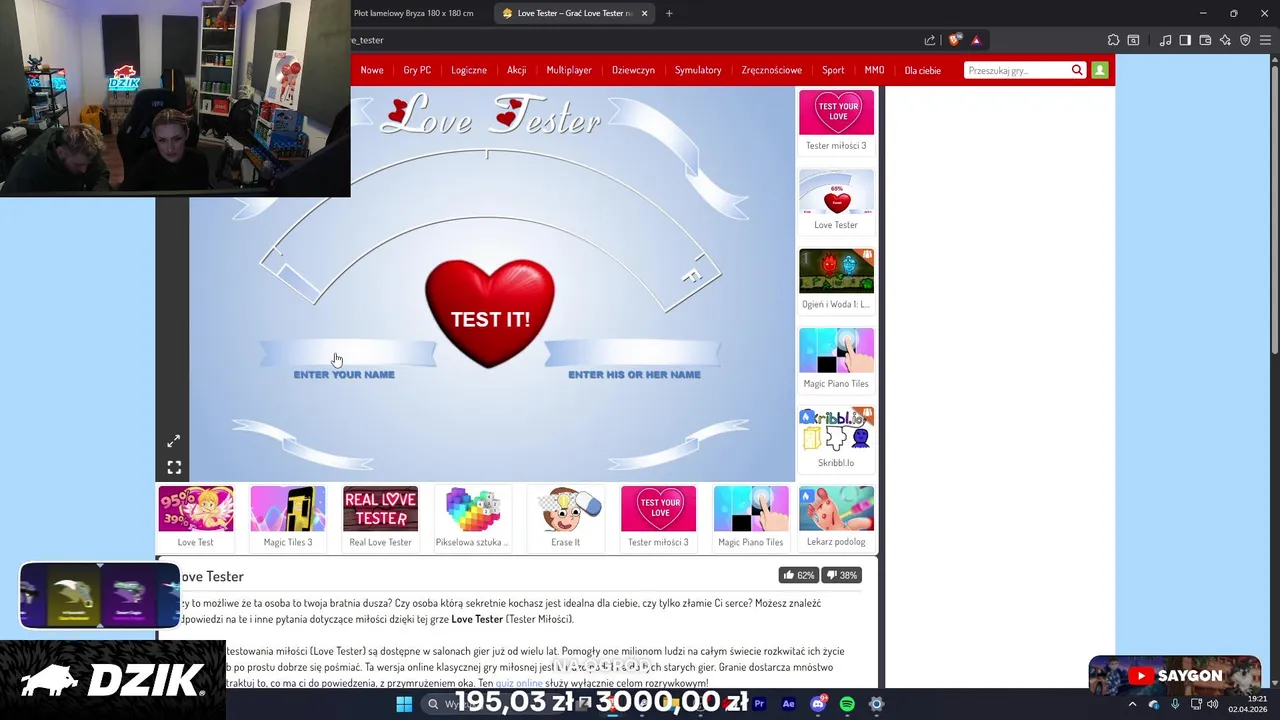Open the Magic Tiles 3 game thumbnail
This screenshot has height=720, width=1280.
[288, 517]
